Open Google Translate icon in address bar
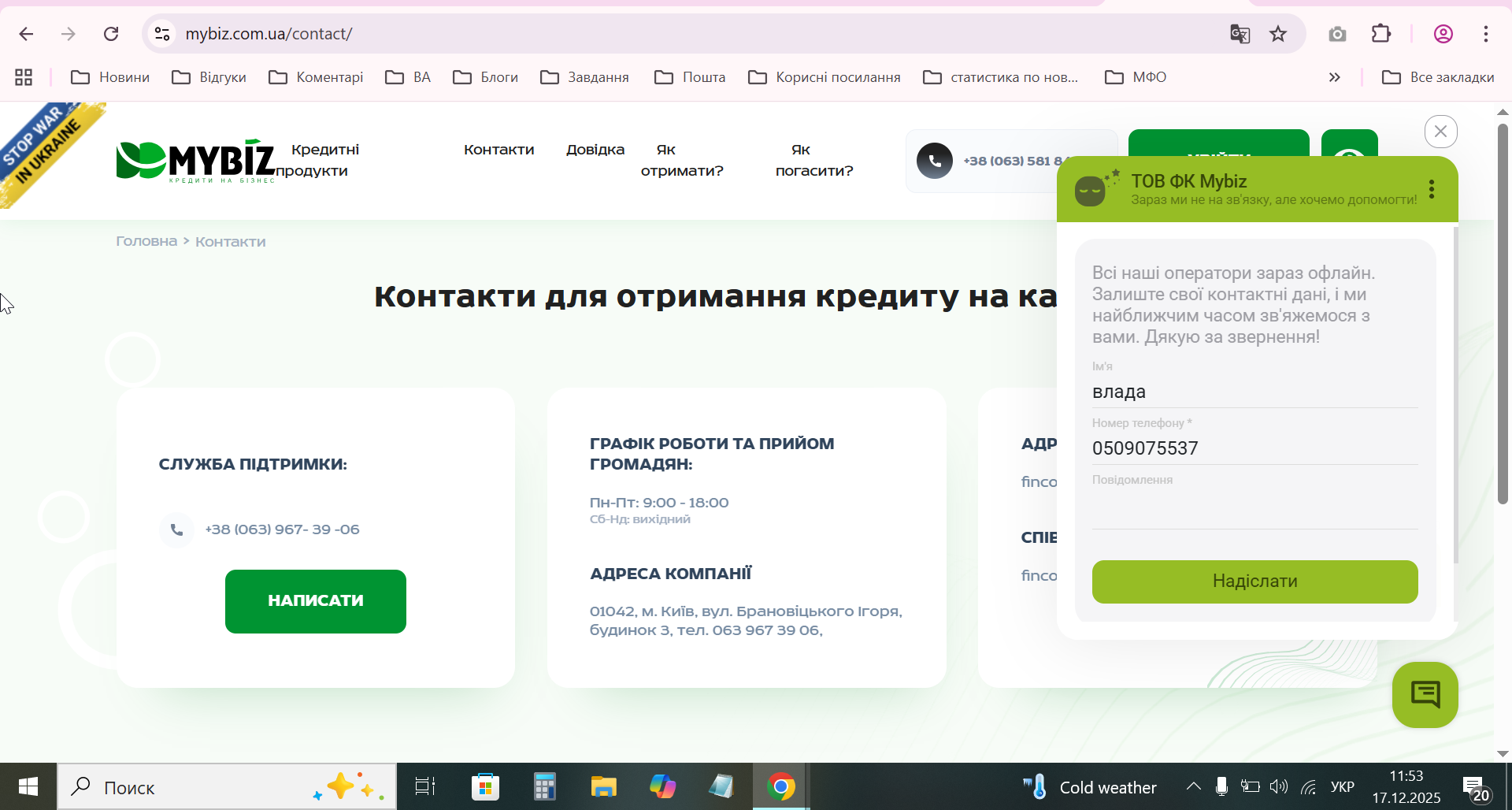The image size is (1512, 810). pyautogui.click(x=1240, y=34)
